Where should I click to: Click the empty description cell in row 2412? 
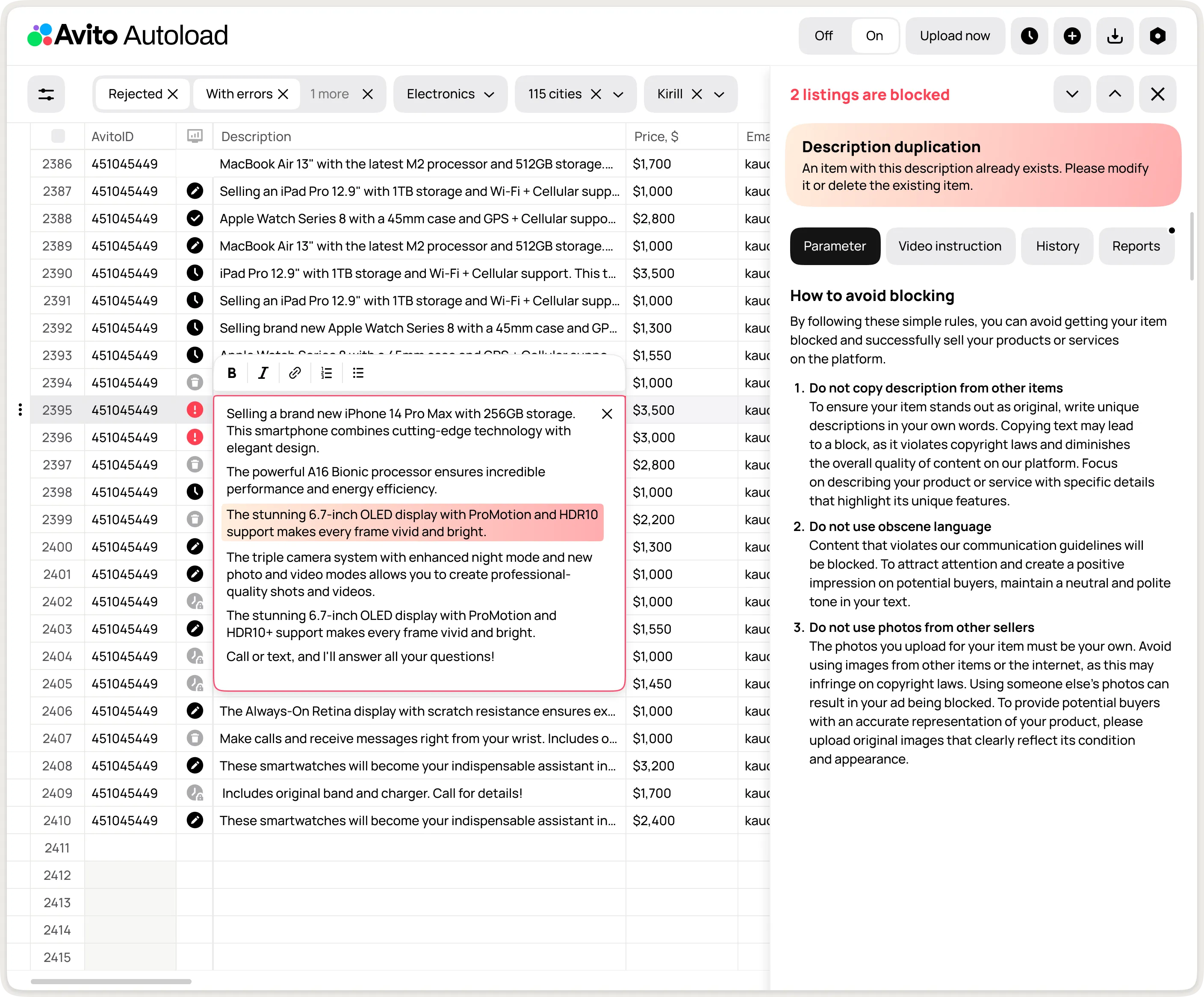pyautogui.click(x=419, y=875)
